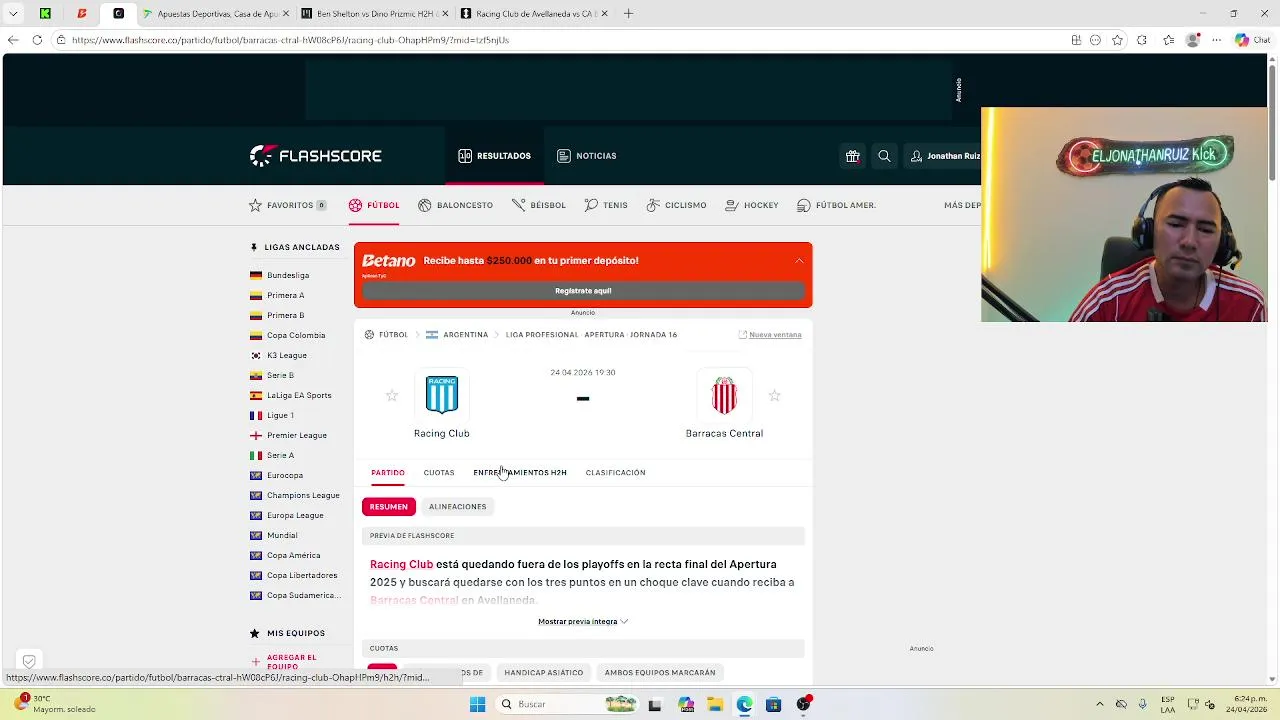Select Fútbol Amer. sport tab
The height and width of the screenshot is (720, 1280).
(x=836, y=205)
